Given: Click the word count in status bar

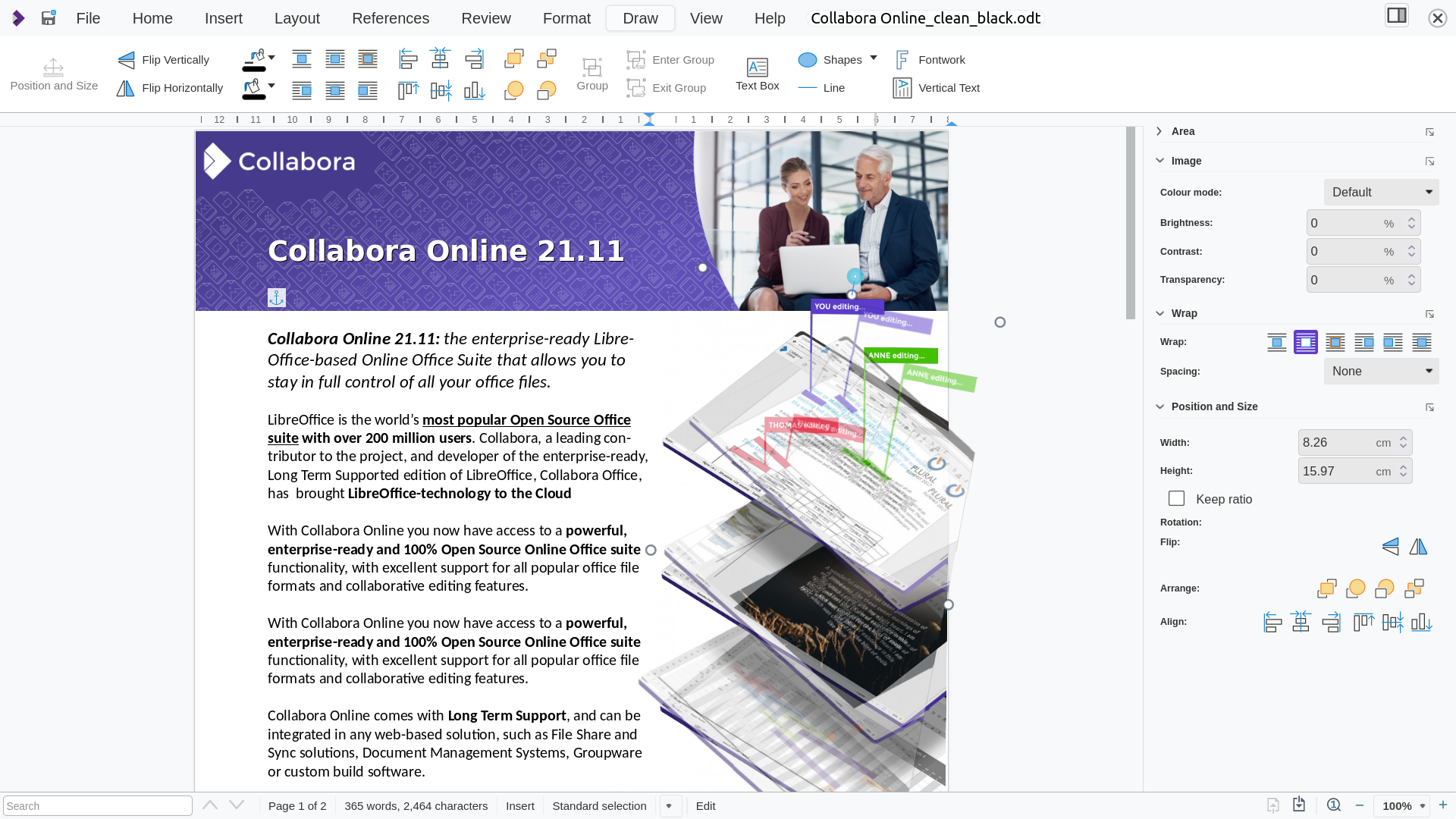Looking at the screenshot, I should click(x=416, y=806).
